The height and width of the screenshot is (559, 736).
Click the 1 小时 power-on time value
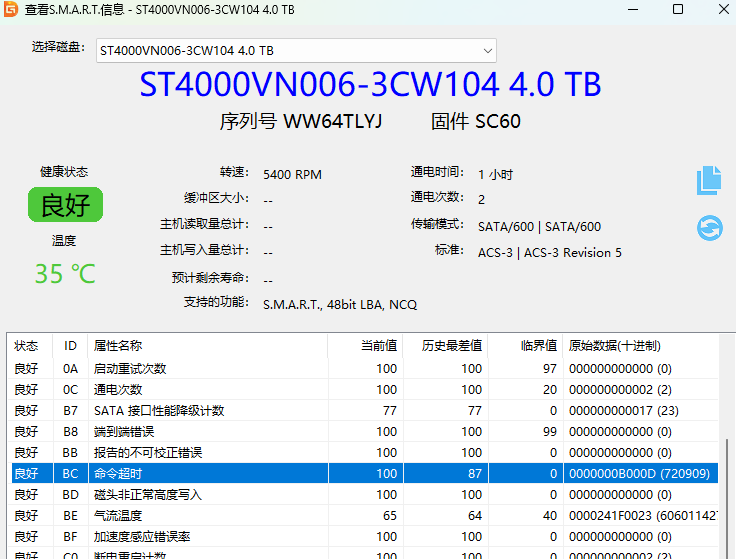pyautogui.click(x=495, y=175)
